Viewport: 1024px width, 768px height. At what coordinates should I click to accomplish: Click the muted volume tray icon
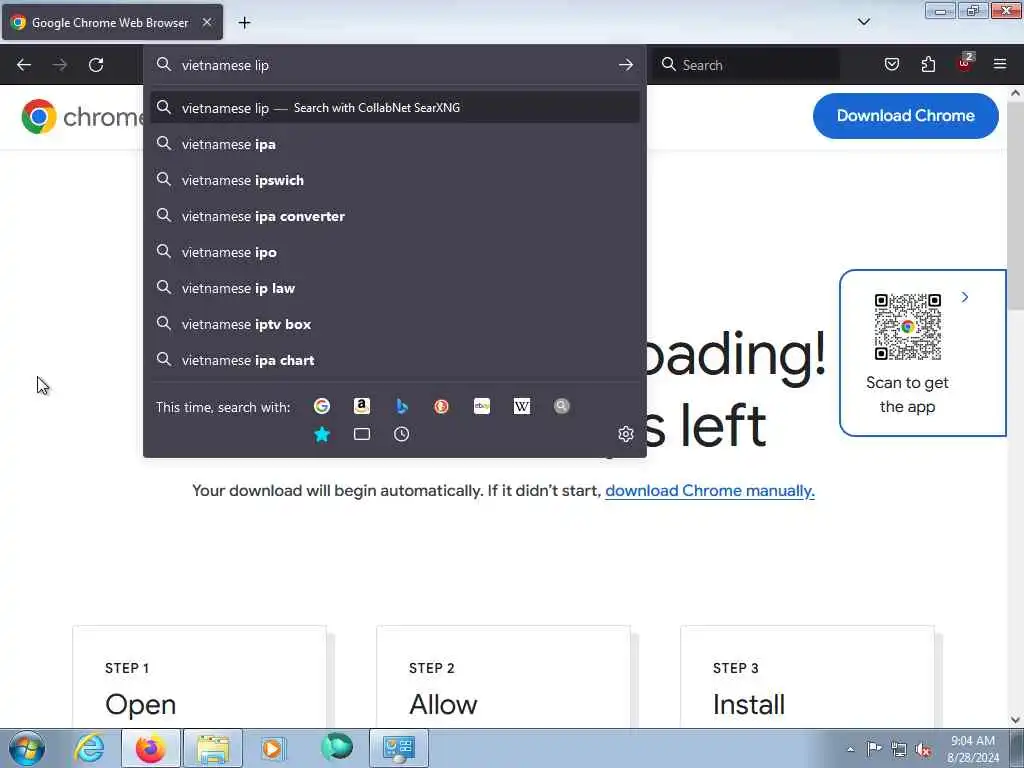923,750
